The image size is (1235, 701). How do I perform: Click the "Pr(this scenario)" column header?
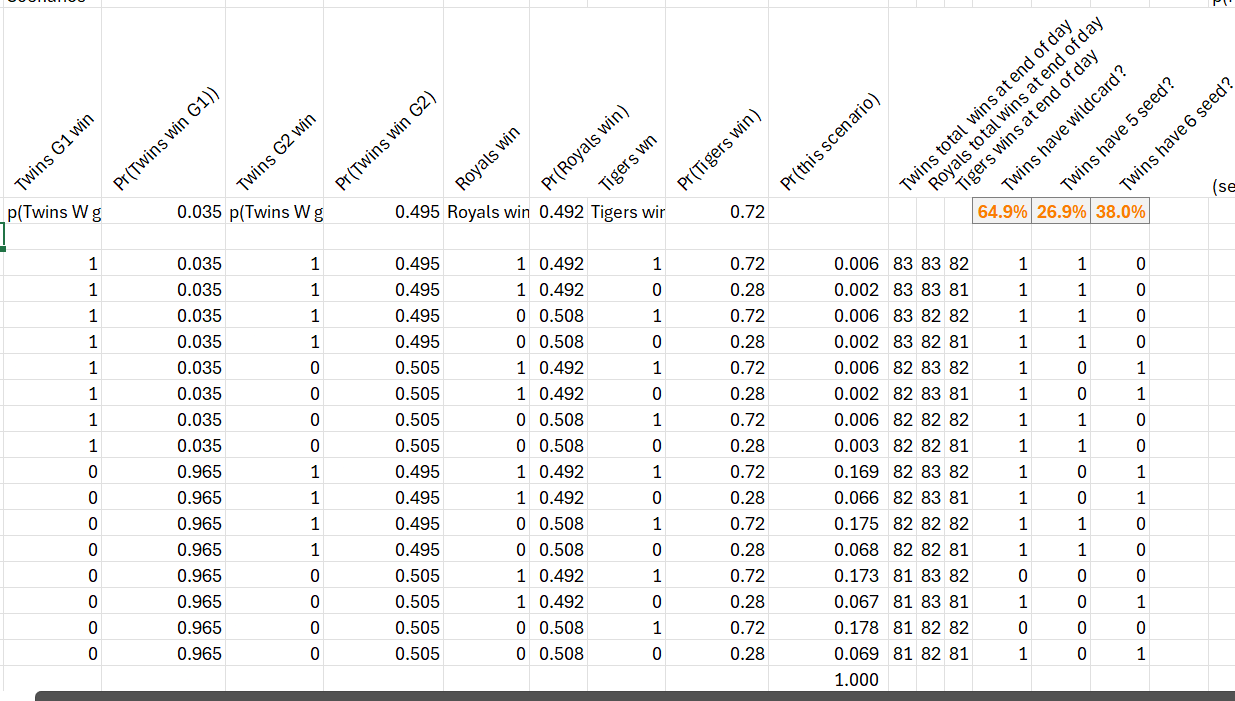829,140
